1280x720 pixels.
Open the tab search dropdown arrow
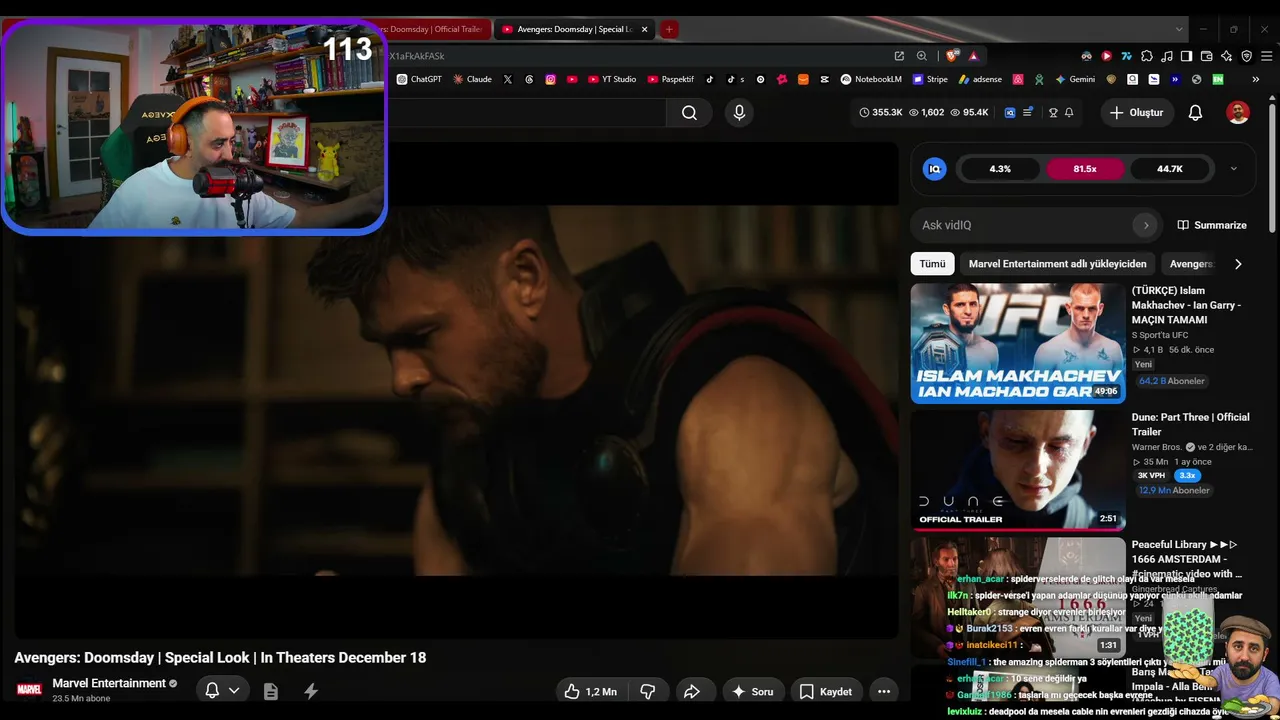pos(1180,29)
